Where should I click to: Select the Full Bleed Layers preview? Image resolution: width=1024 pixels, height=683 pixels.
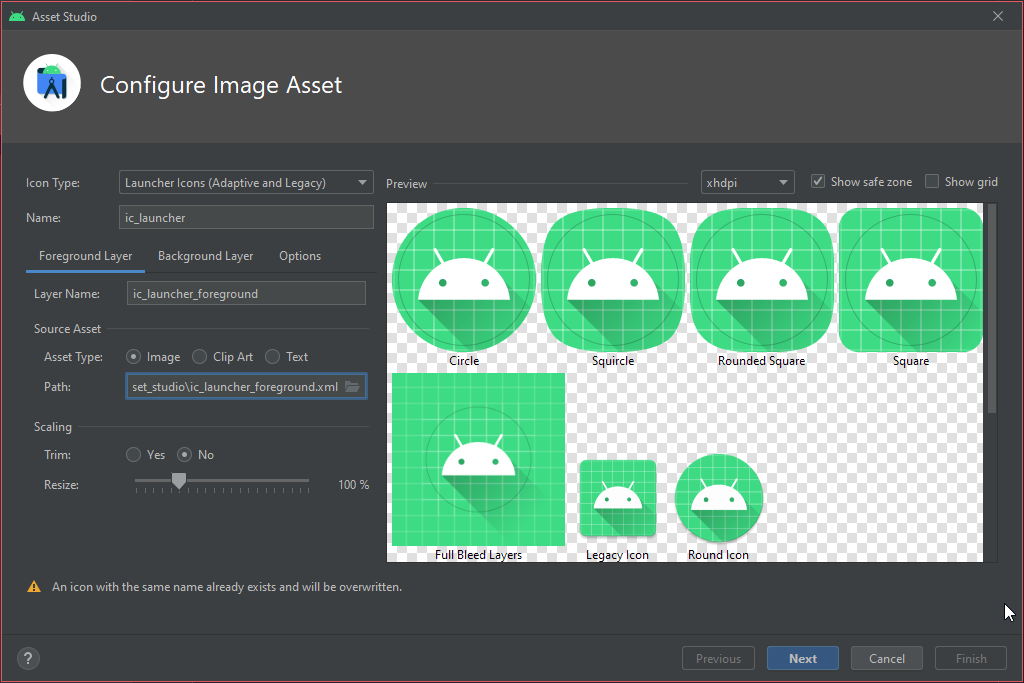[478, 459]
